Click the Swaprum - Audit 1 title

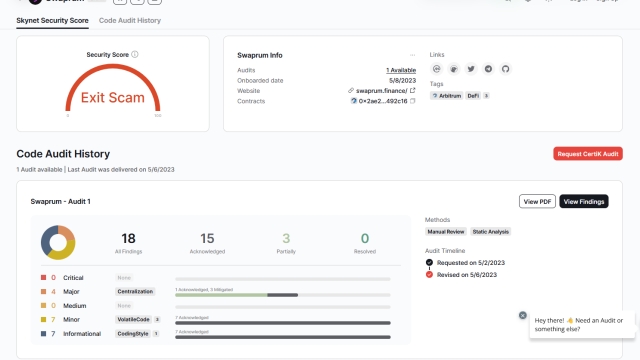click(x=60, y=202)
